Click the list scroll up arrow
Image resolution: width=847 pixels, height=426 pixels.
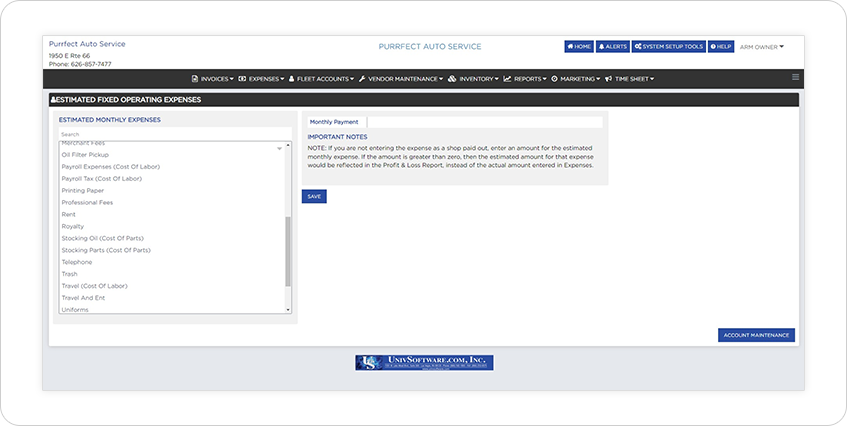pyautogui.click(x=288, y=145)
